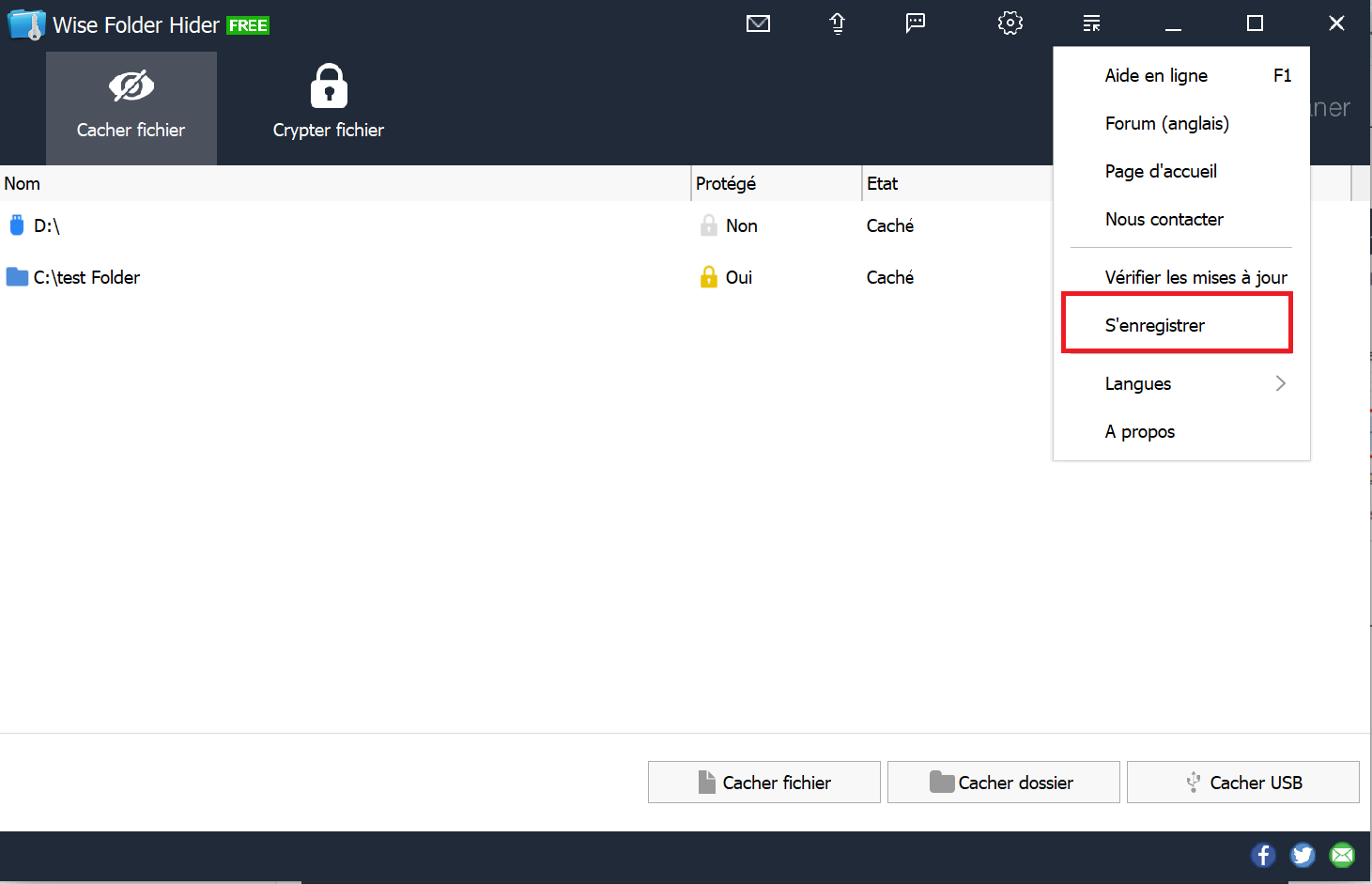
Task: Click 'Caché' status in D:\ row
Action: pyautogui.click(x=890, y=225)
